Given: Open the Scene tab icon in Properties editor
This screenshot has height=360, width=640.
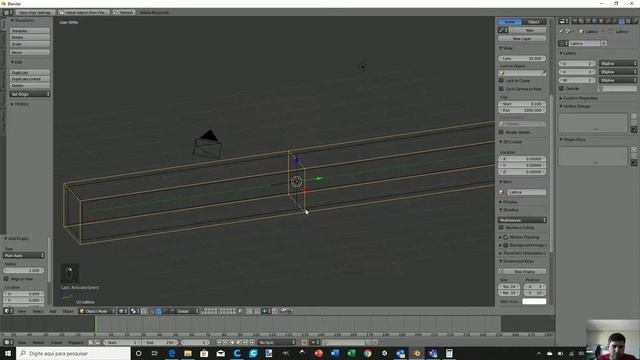Looking at the screenshot, I should pyautogui.click(x=588, y=21).
